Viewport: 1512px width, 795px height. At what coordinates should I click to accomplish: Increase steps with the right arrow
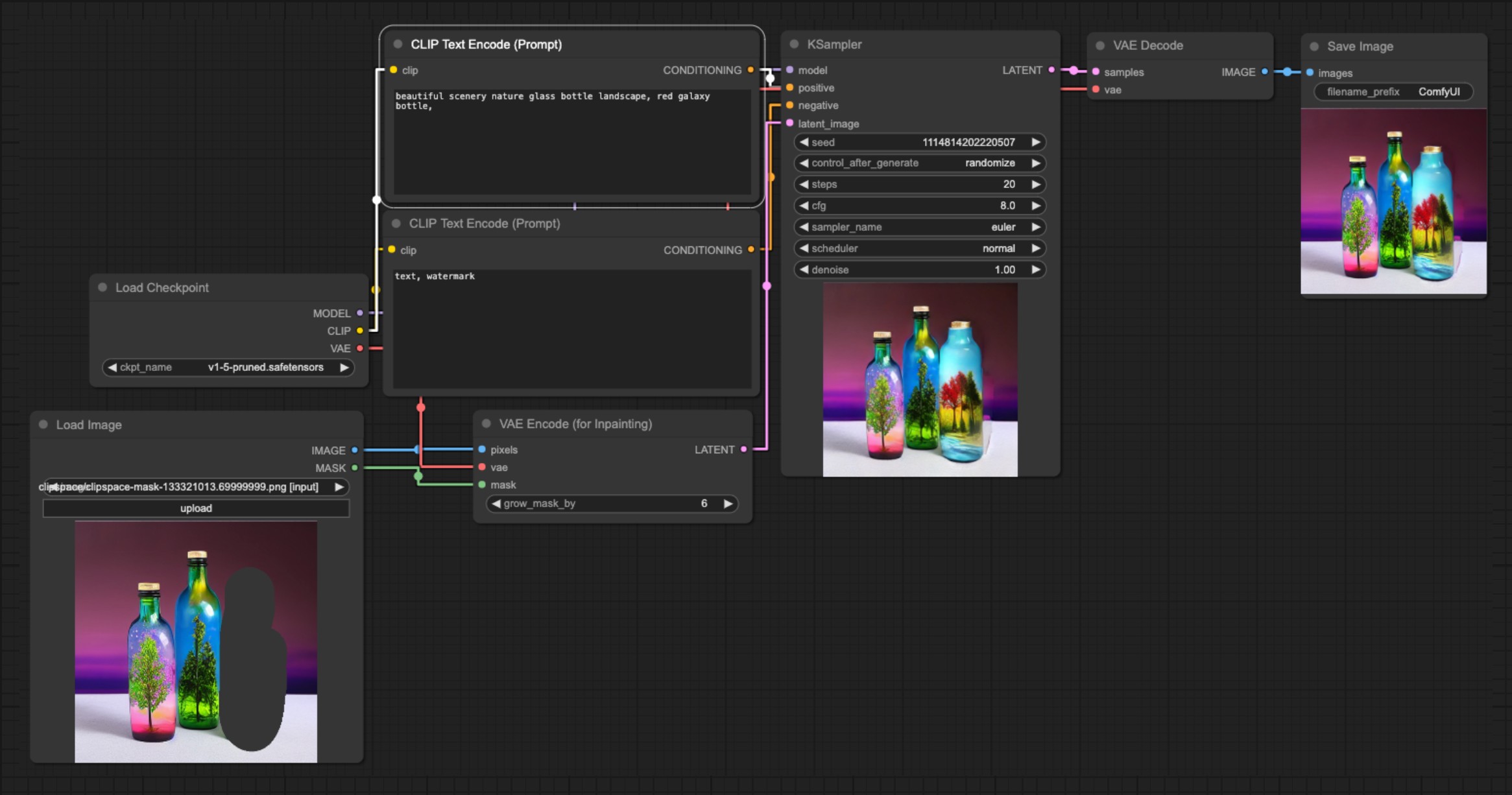tap(1036, 184)
